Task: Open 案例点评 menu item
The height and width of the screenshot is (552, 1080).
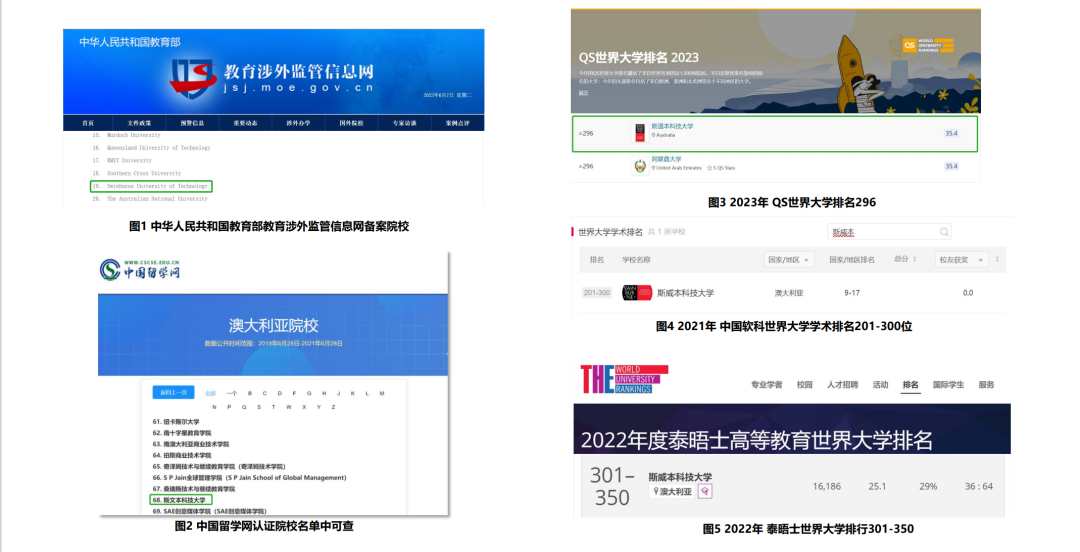Action: [x=457, y=123]
